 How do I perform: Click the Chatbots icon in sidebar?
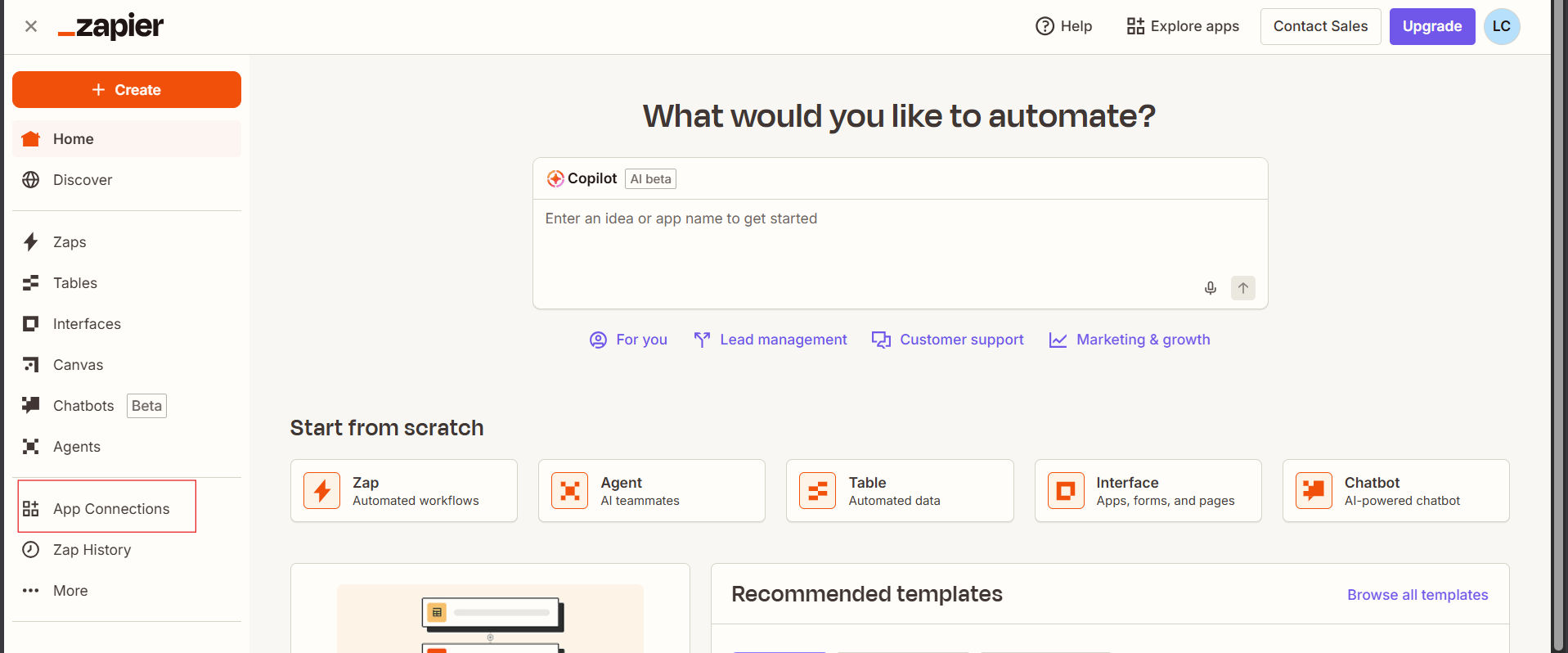(x=31, y=405)
